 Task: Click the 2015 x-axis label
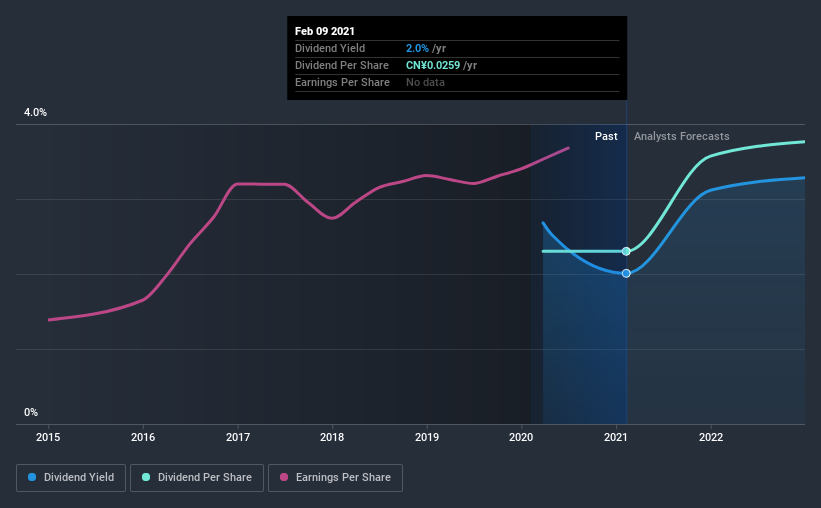(x=48, y=437)
